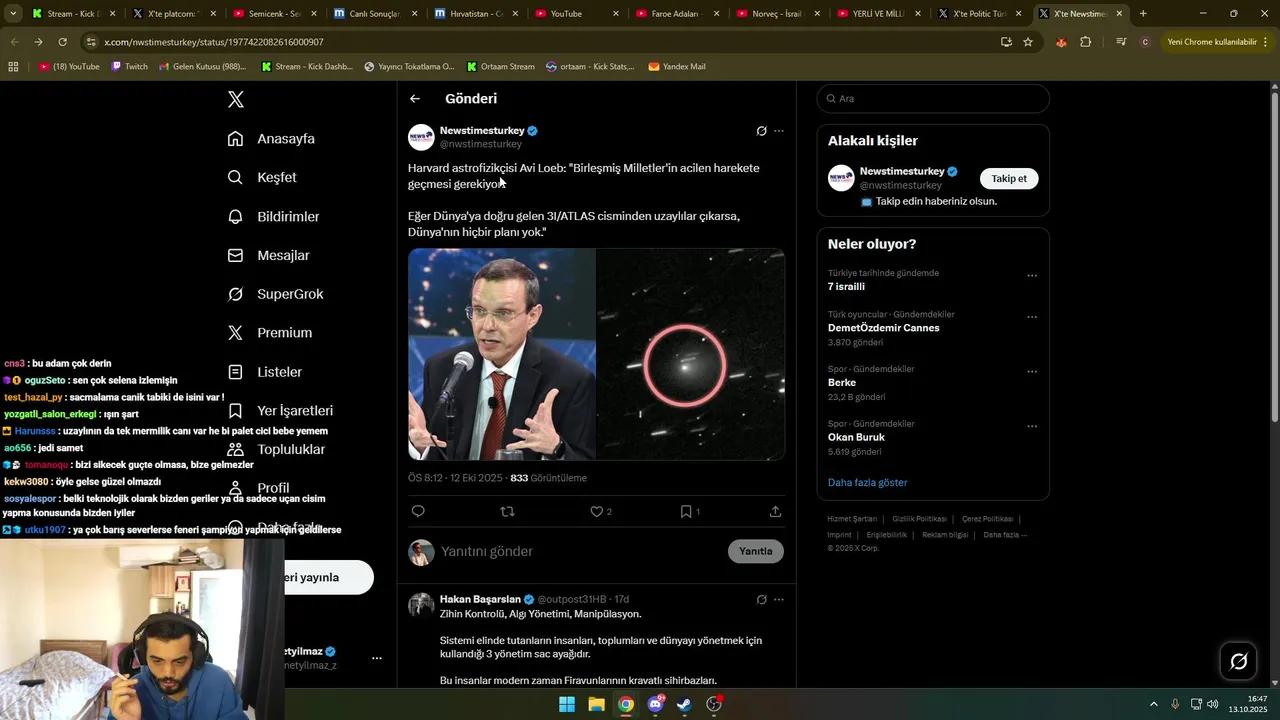Open Mesajlar messages

pyautogui.click(x=268, y=255)
